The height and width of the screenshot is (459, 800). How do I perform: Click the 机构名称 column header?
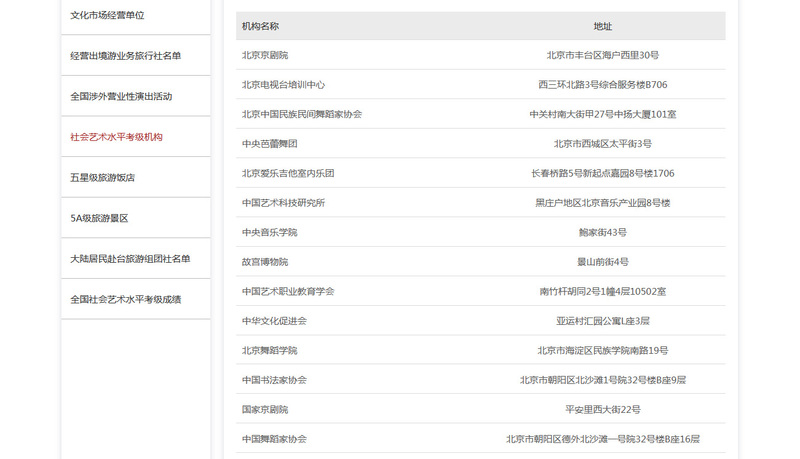click(260, 26)
